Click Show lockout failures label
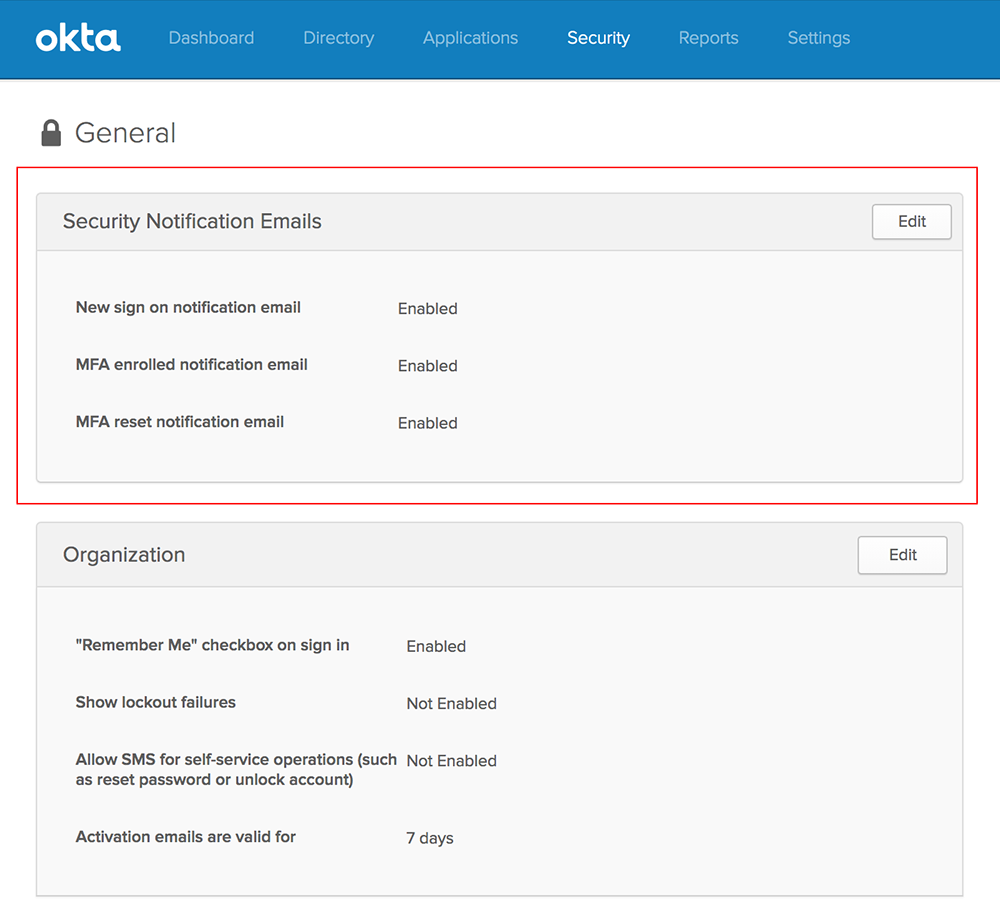Image resolution: width=1000 pixels, height=913 pixels. pos(156,702)
